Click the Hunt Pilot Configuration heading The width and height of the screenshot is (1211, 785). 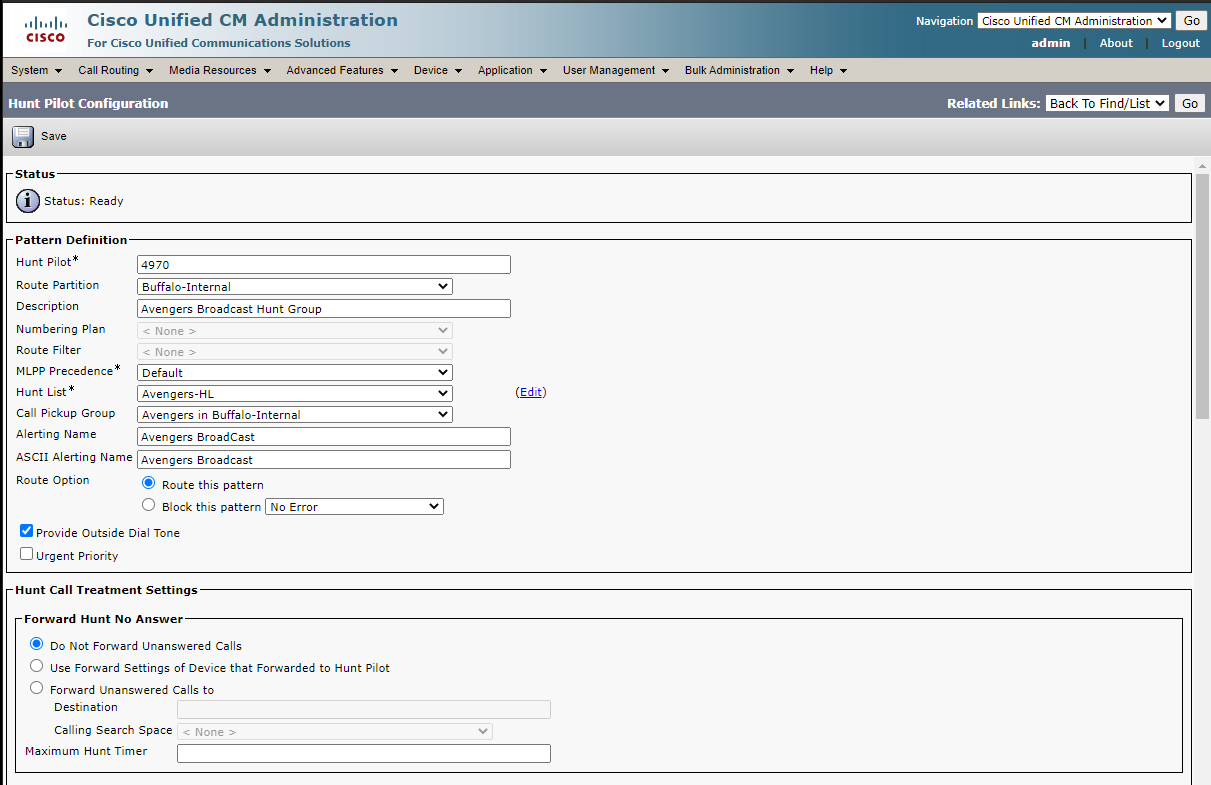pos(88,103)
